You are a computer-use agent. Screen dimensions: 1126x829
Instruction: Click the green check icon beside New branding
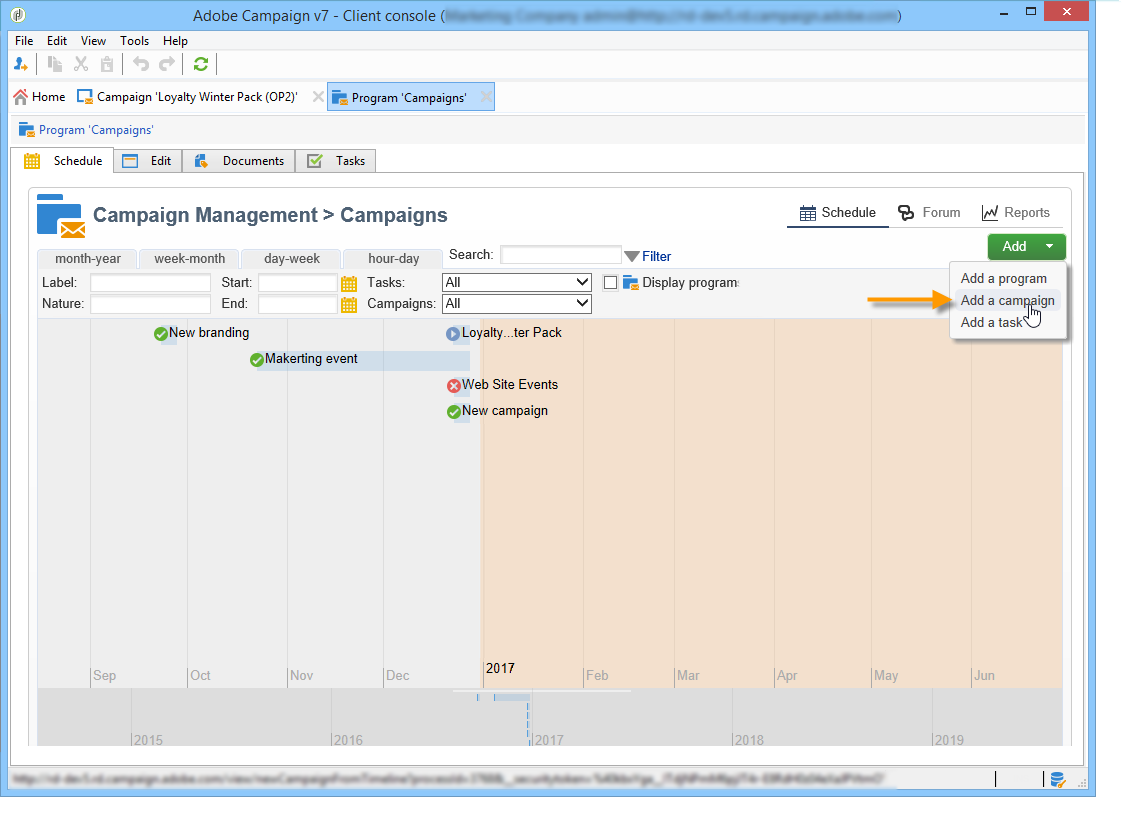(x=161, y=334)
